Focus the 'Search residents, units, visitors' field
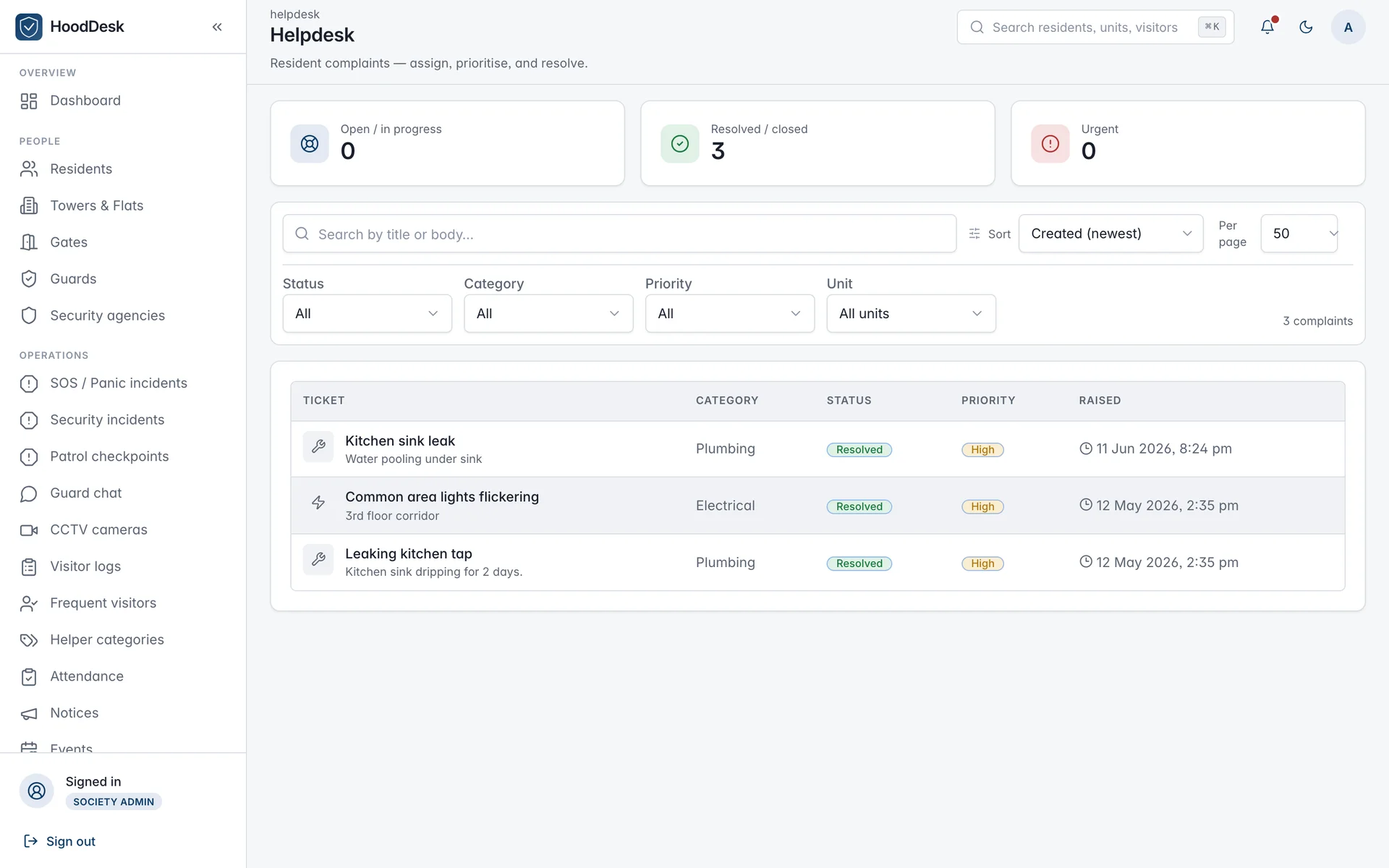The width and height of the screenshot is (1389, 868). 1095,27
